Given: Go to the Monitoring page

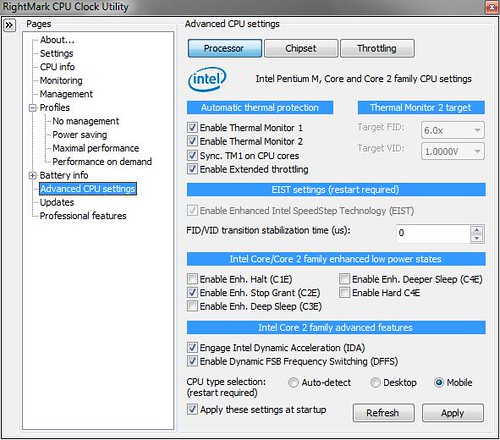Looking at the screenshot, I should 61,80.
